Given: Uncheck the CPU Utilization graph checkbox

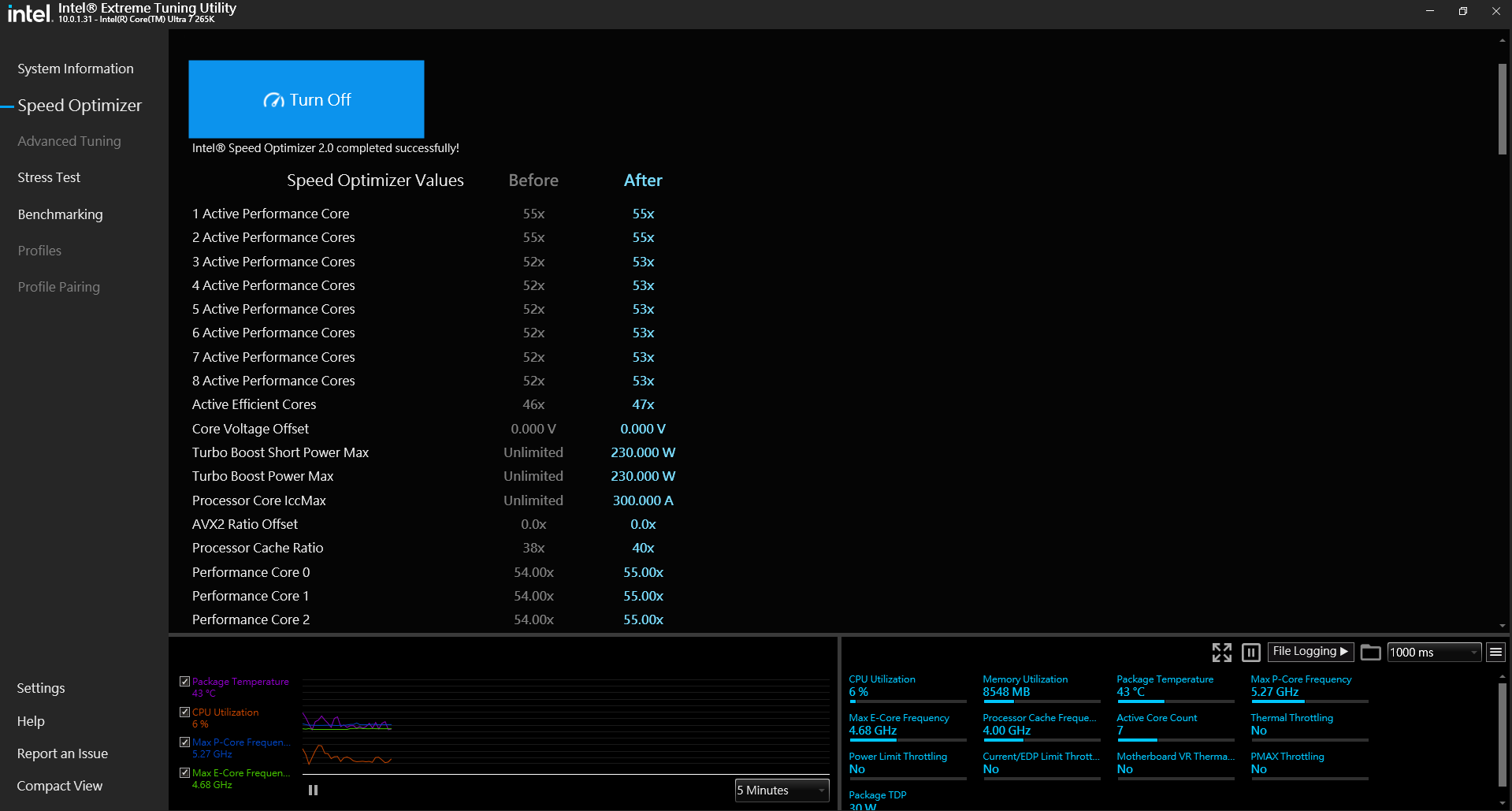Looking at the screenshot, I should click(x=184, y=712).
